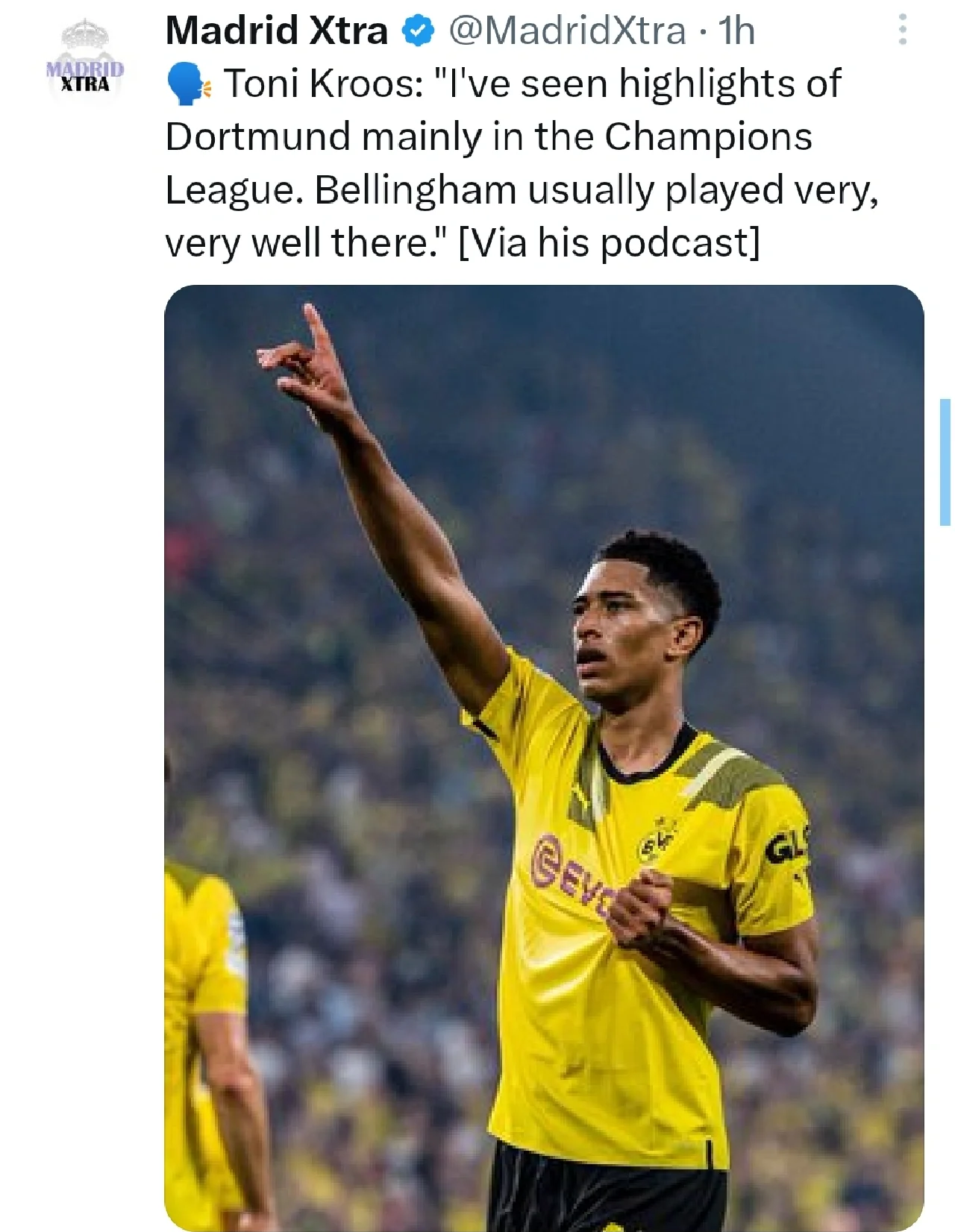955x1232 pixels.
Task: Open the @MadridXtra handle link
Action: tap(566, 31)
